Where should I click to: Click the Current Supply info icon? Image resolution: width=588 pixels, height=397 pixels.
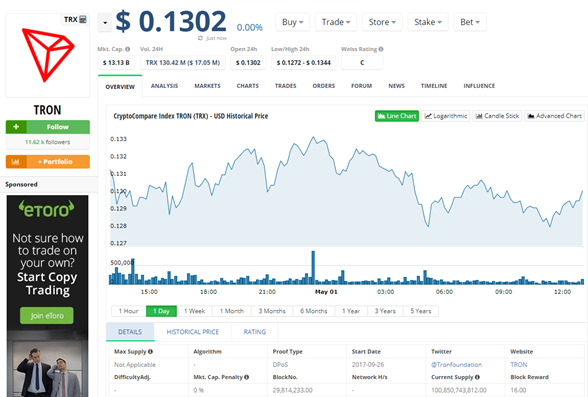pyautogui.click(x=477, y=377)
